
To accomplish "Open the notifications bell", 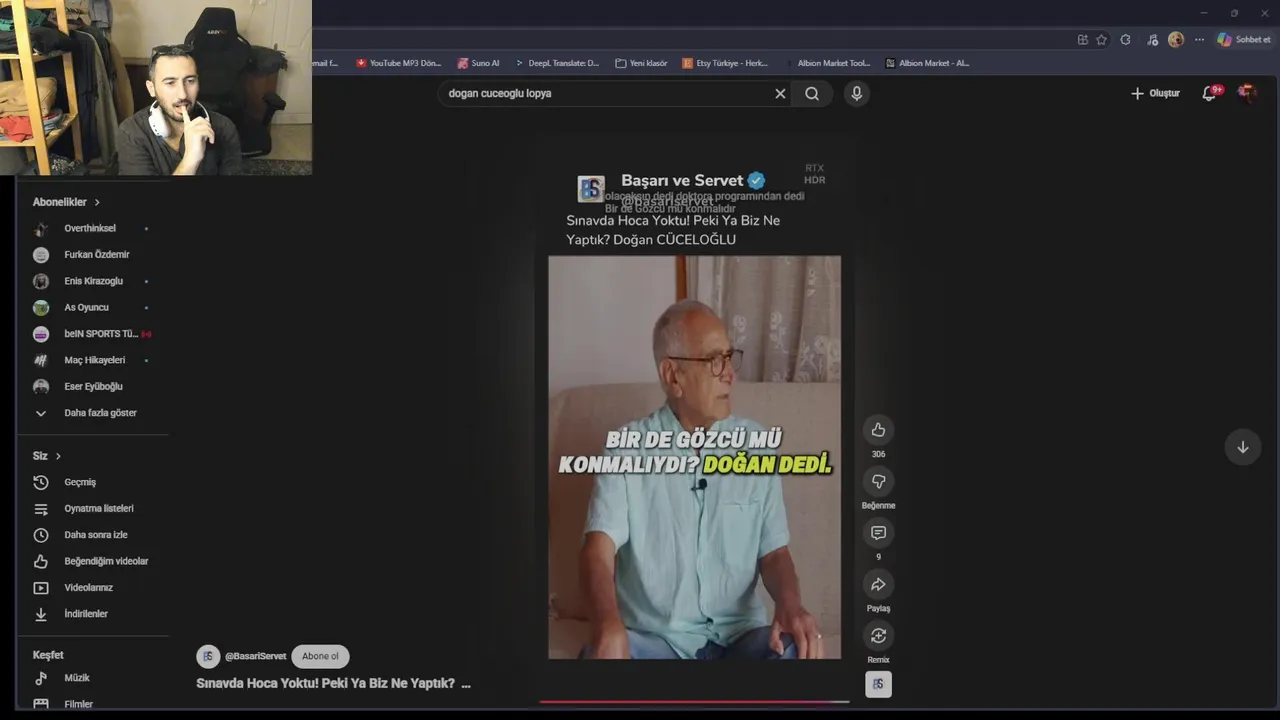I will (1210, 93).
